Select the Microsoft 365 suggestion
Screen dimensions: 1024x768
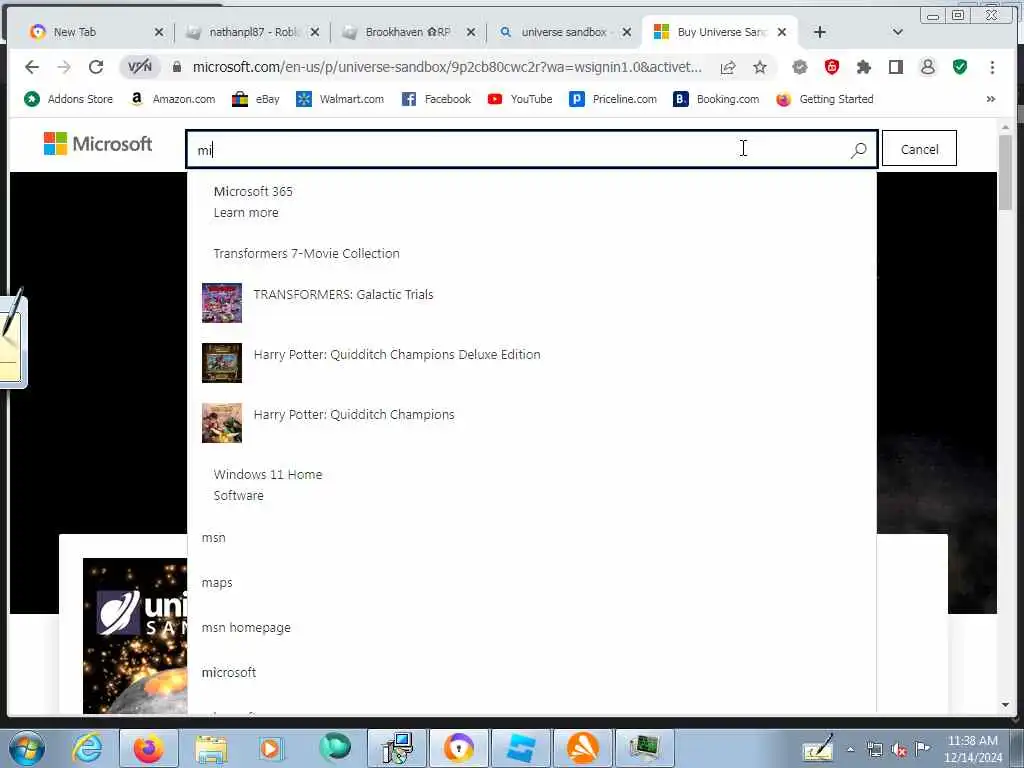[532, 202]
